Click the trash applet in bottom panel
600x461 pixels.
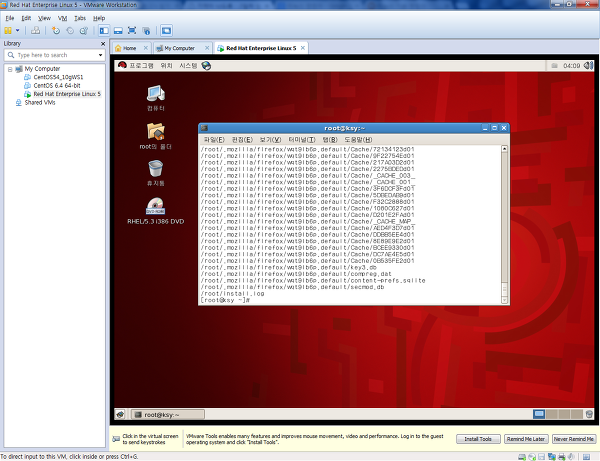coord(589,414)
